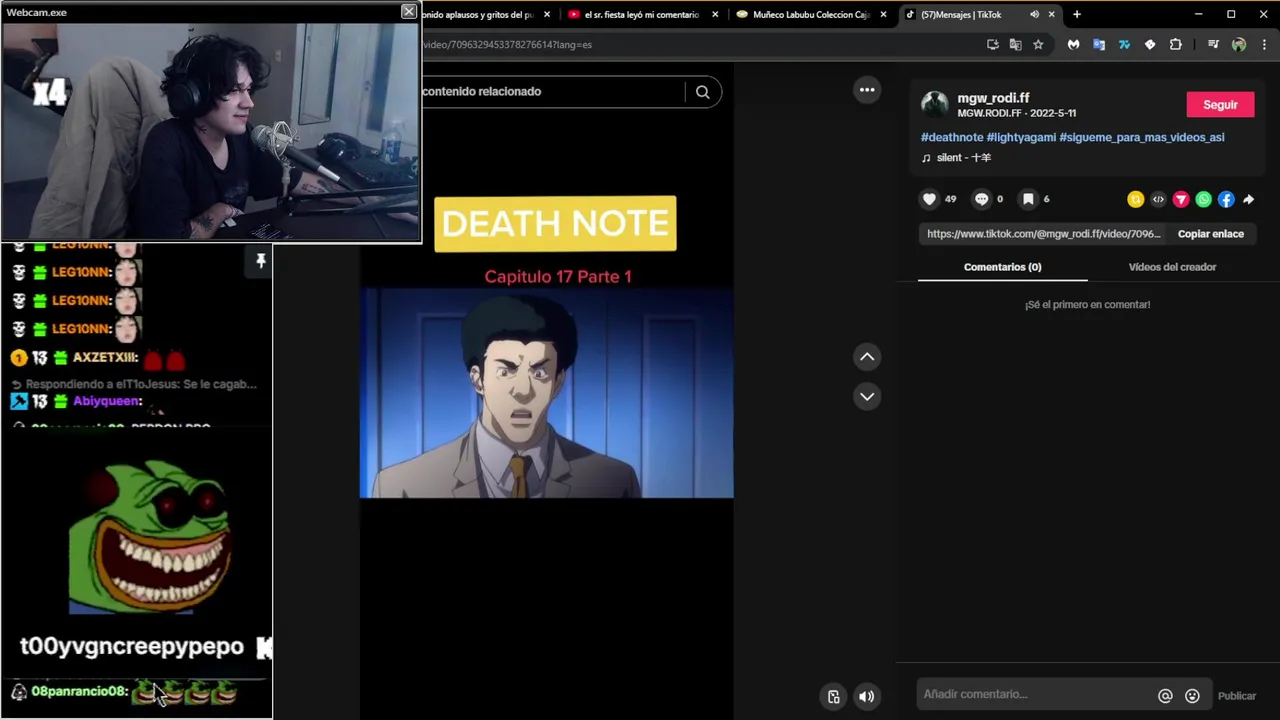Click the search magnifier icon
This screenshot has width=1280, height=720.
703,92
